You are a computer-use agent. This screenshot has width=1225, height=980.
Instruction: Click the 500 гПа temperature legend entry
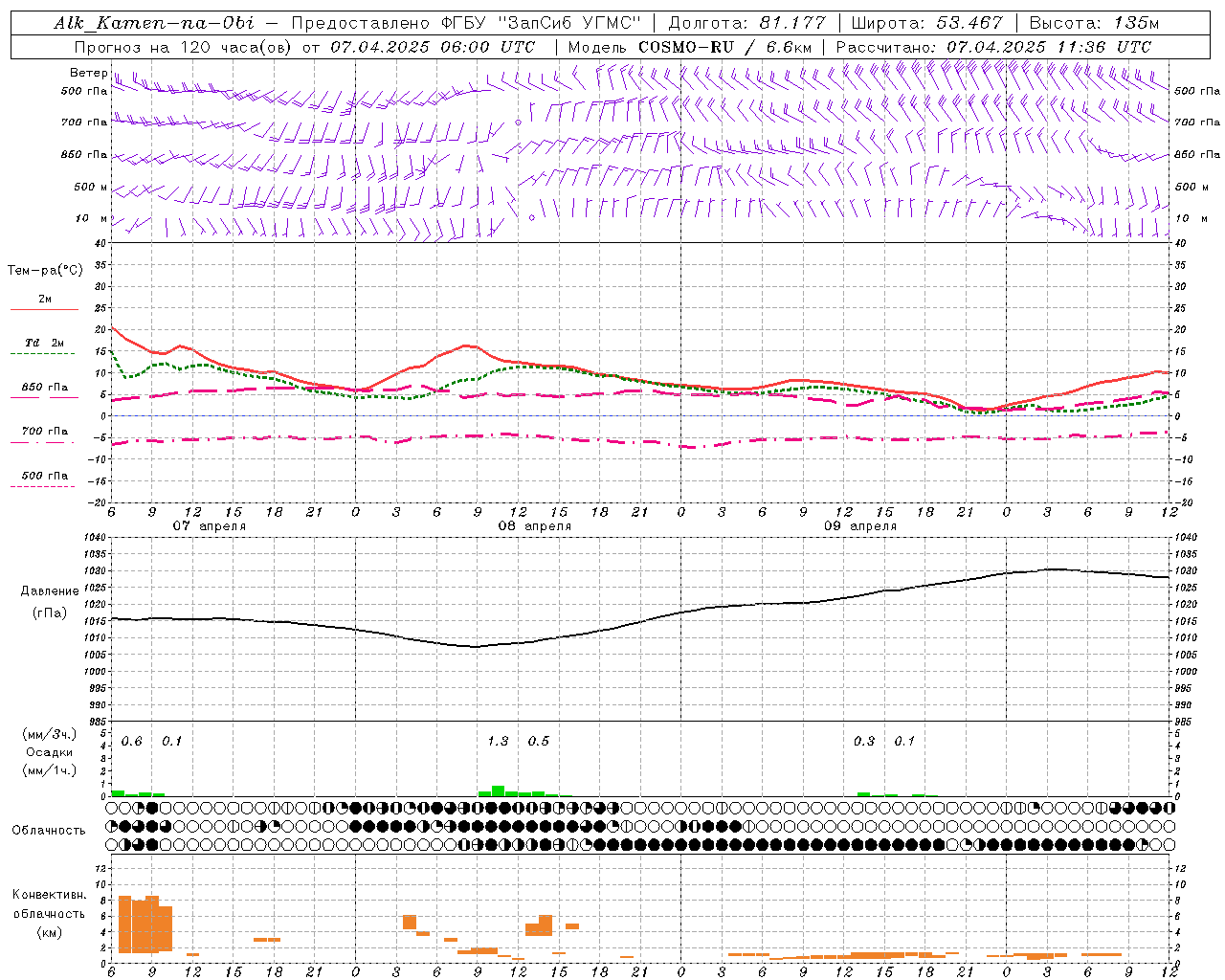pyautogui.click(x=44, y=476)
